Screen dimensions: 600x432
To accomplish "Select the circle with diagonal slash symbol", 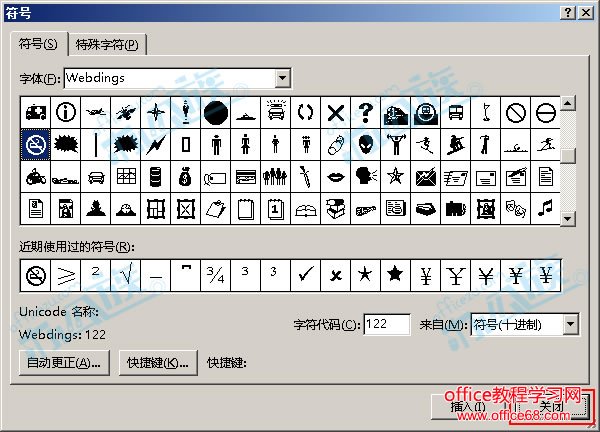I will pyautogui.click(x=516, y=112).
